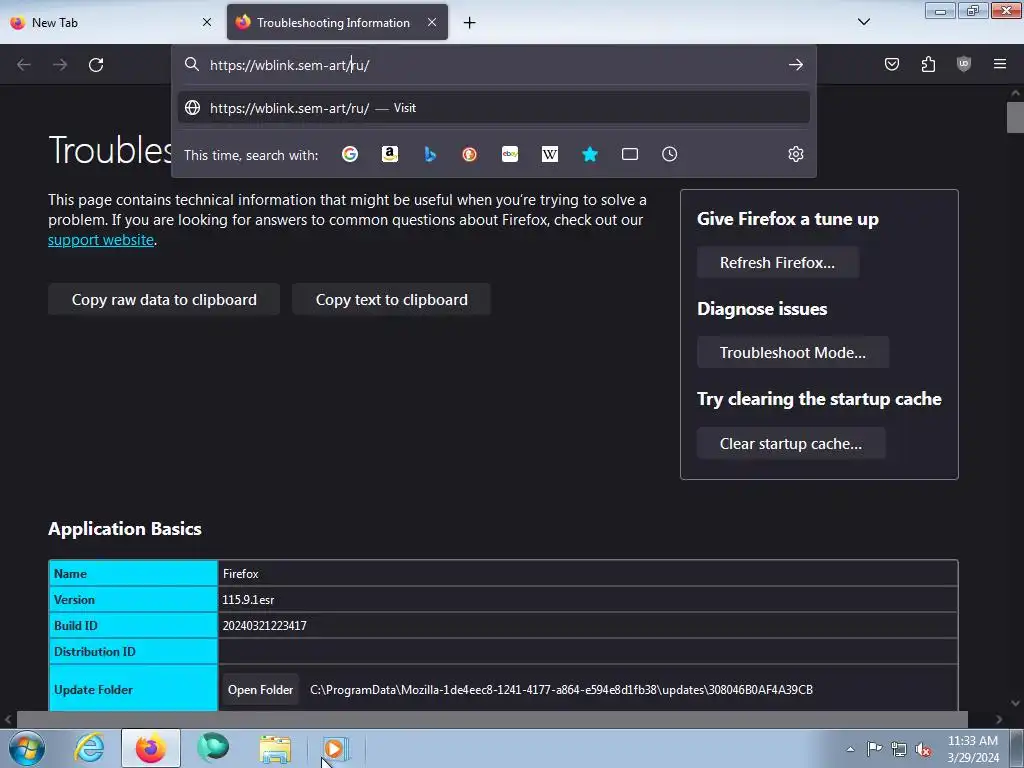Screen dimensions: 1024x768
Task: Click the Refresh Firefox button
Action: click(x=777, y=263)
